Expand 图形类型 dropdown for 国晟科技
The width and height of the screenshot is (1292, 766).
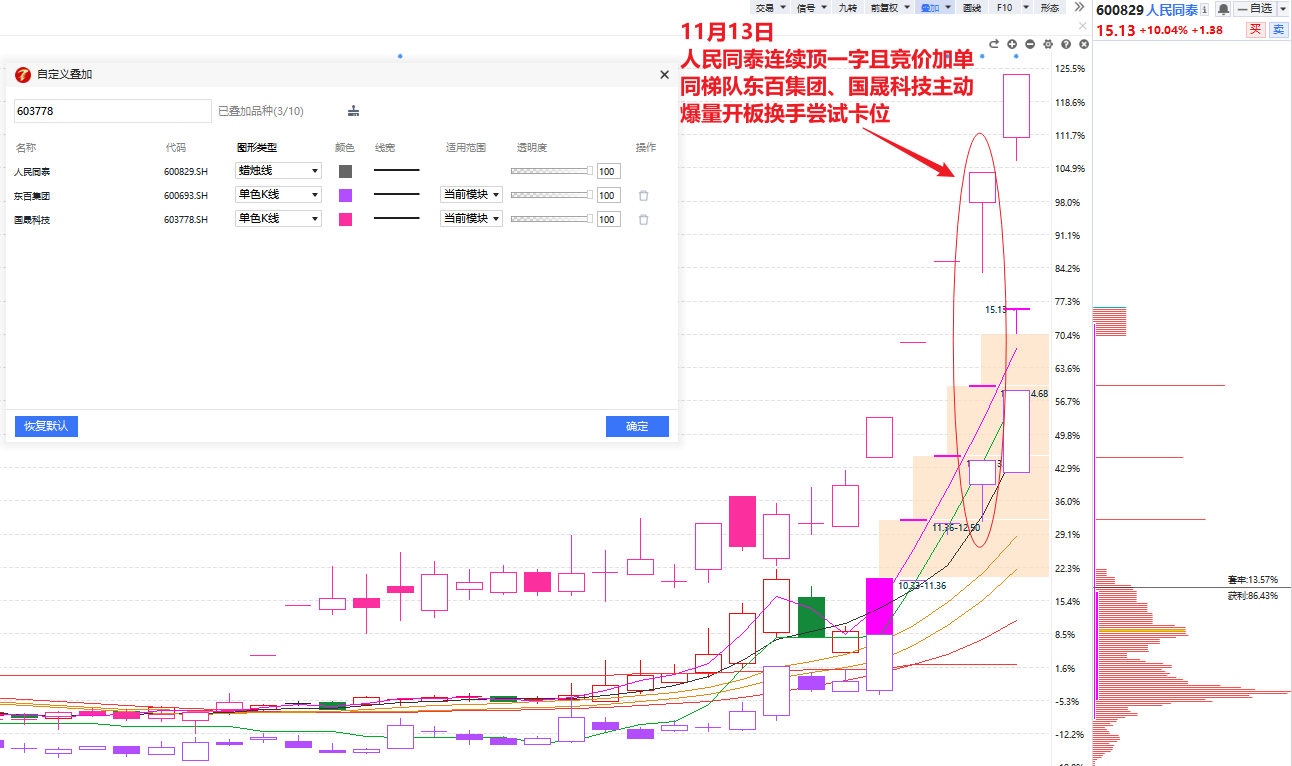(278, 219)
